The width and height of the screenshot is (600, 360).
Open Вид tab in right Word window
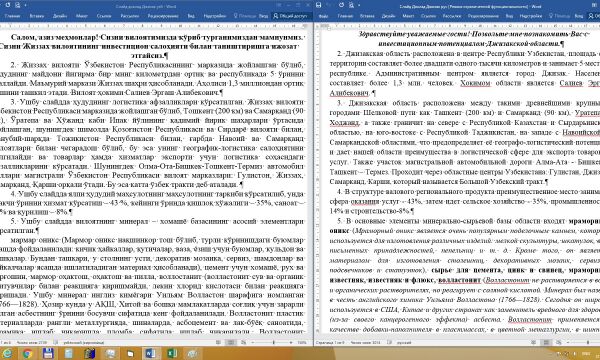pos(509,16)
